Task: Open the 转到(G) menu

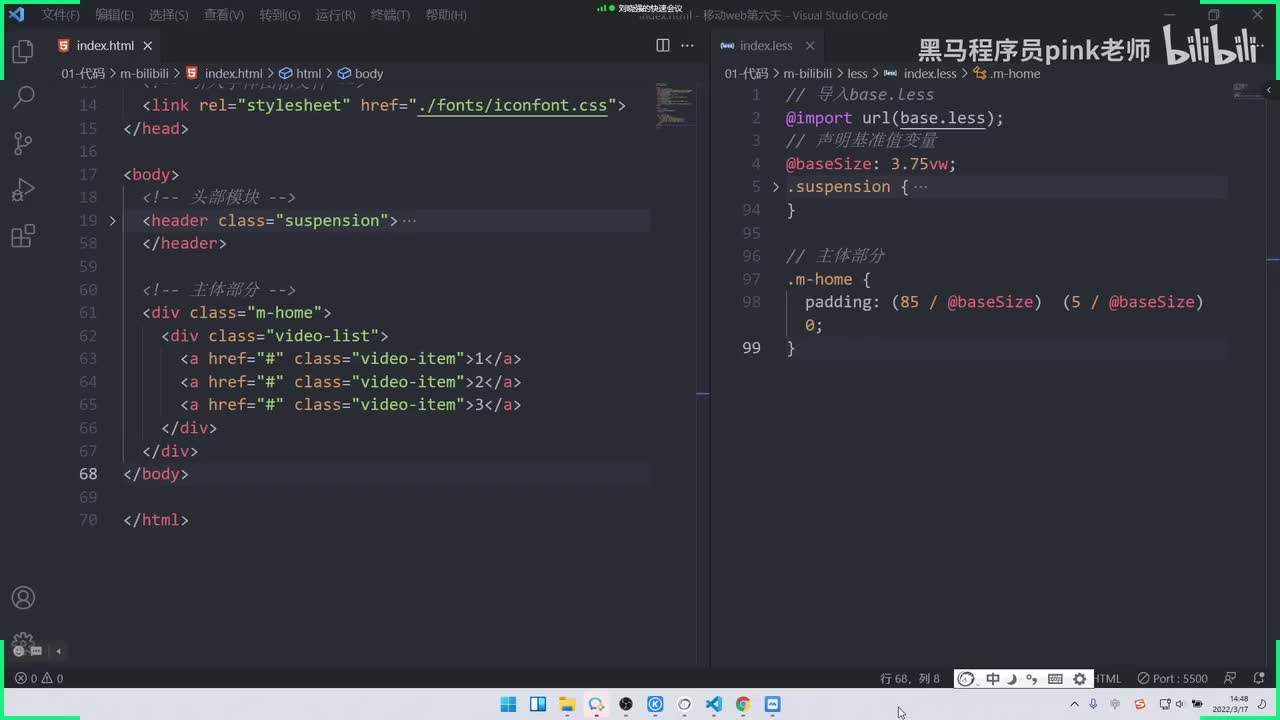Action: (279, 15)
